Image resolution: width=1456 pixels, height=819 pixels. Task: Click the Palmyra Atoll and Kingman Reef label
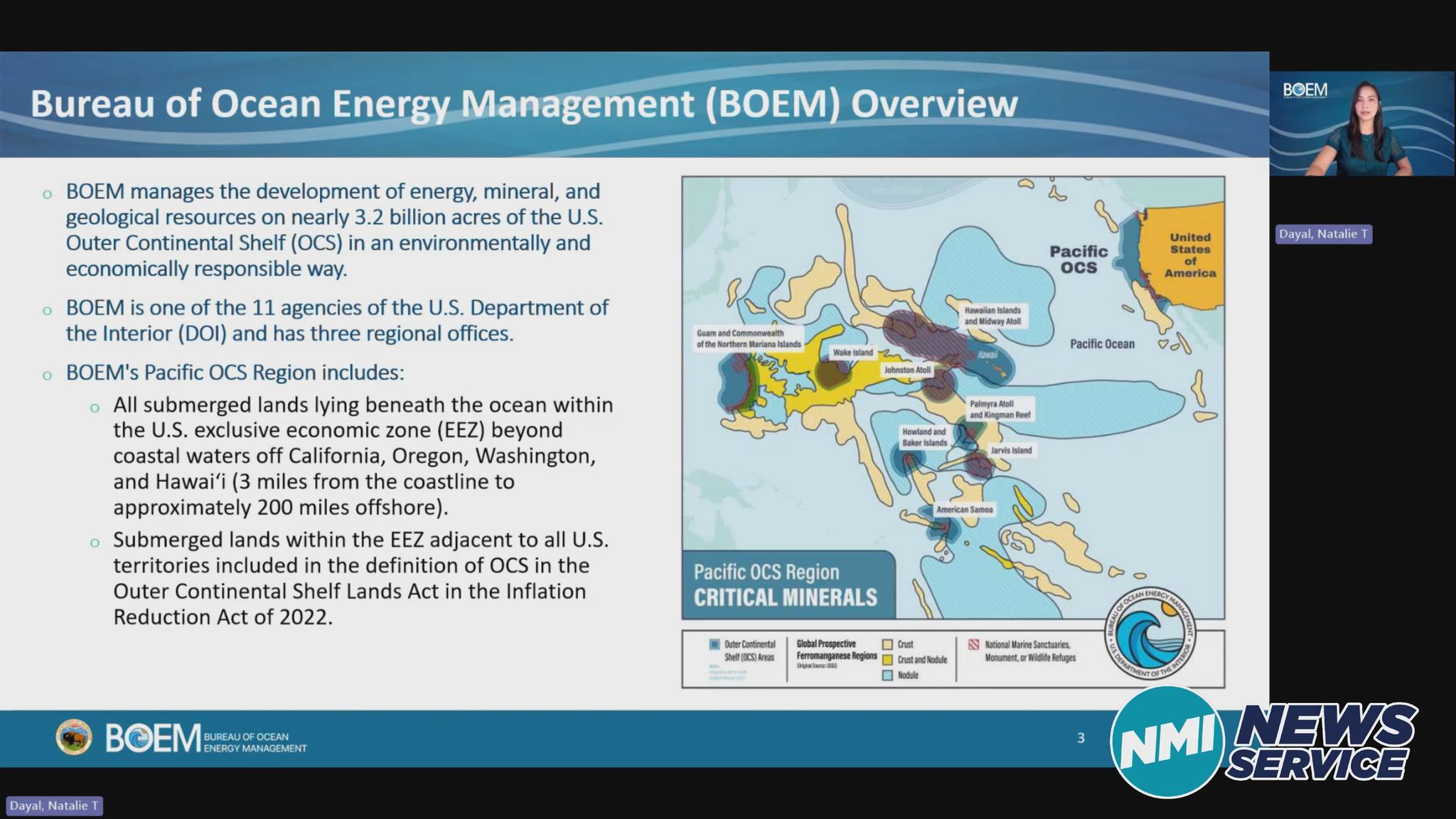click(1000, 409)
